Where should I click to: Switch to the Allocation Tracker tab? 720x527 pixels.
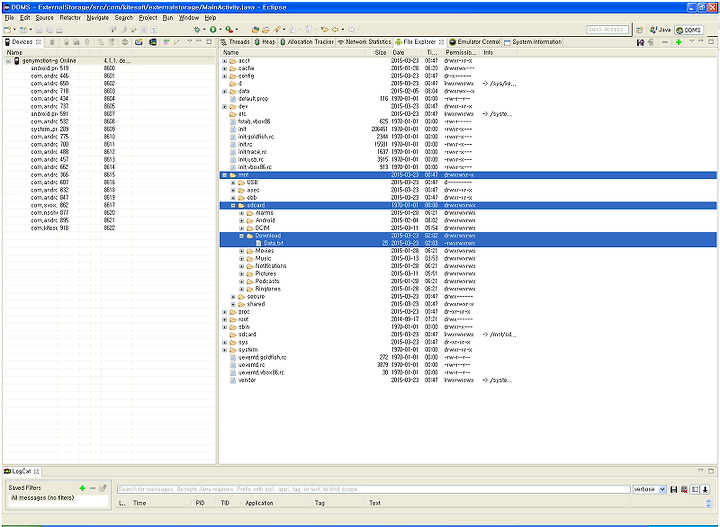[x=307, y=42]
